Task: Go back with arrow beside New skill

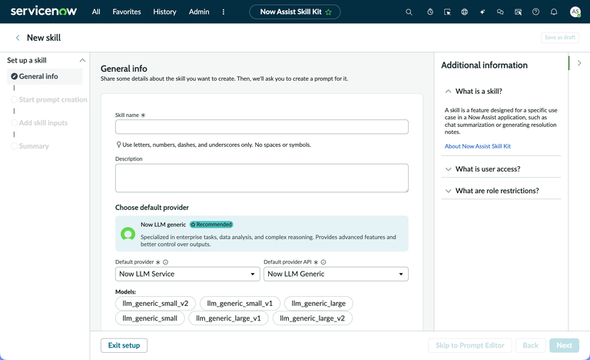Action: 17,38
